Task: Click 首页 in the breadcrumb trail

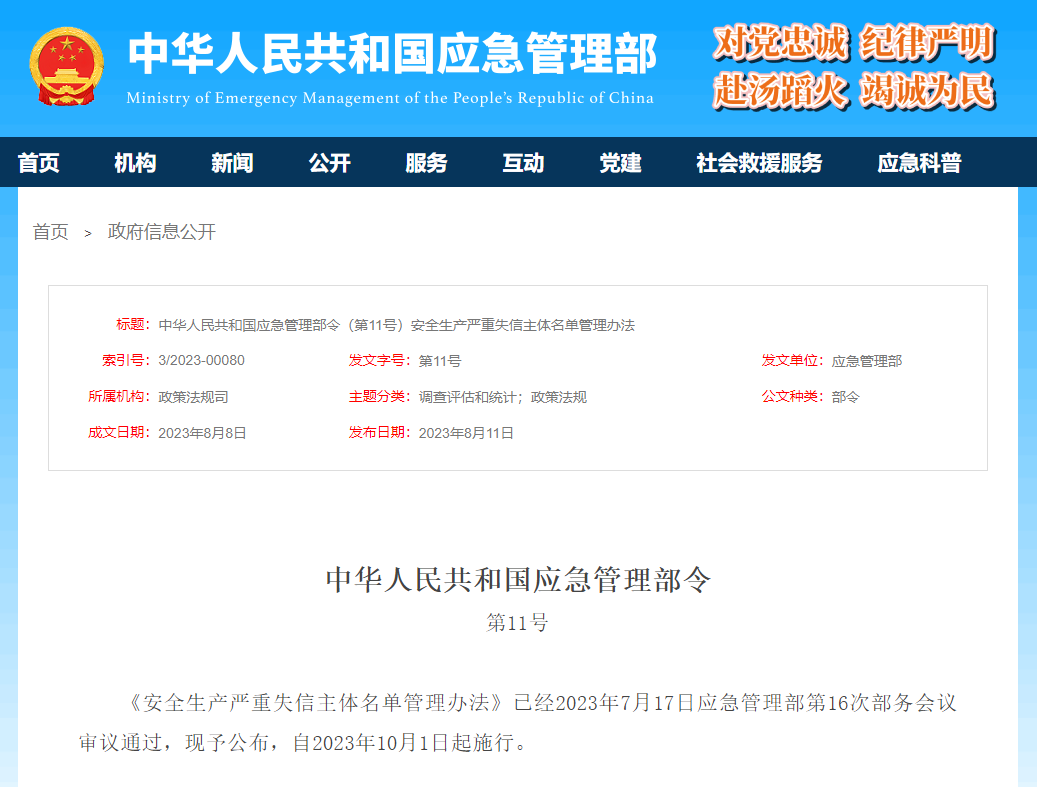Action: point(51,232)
